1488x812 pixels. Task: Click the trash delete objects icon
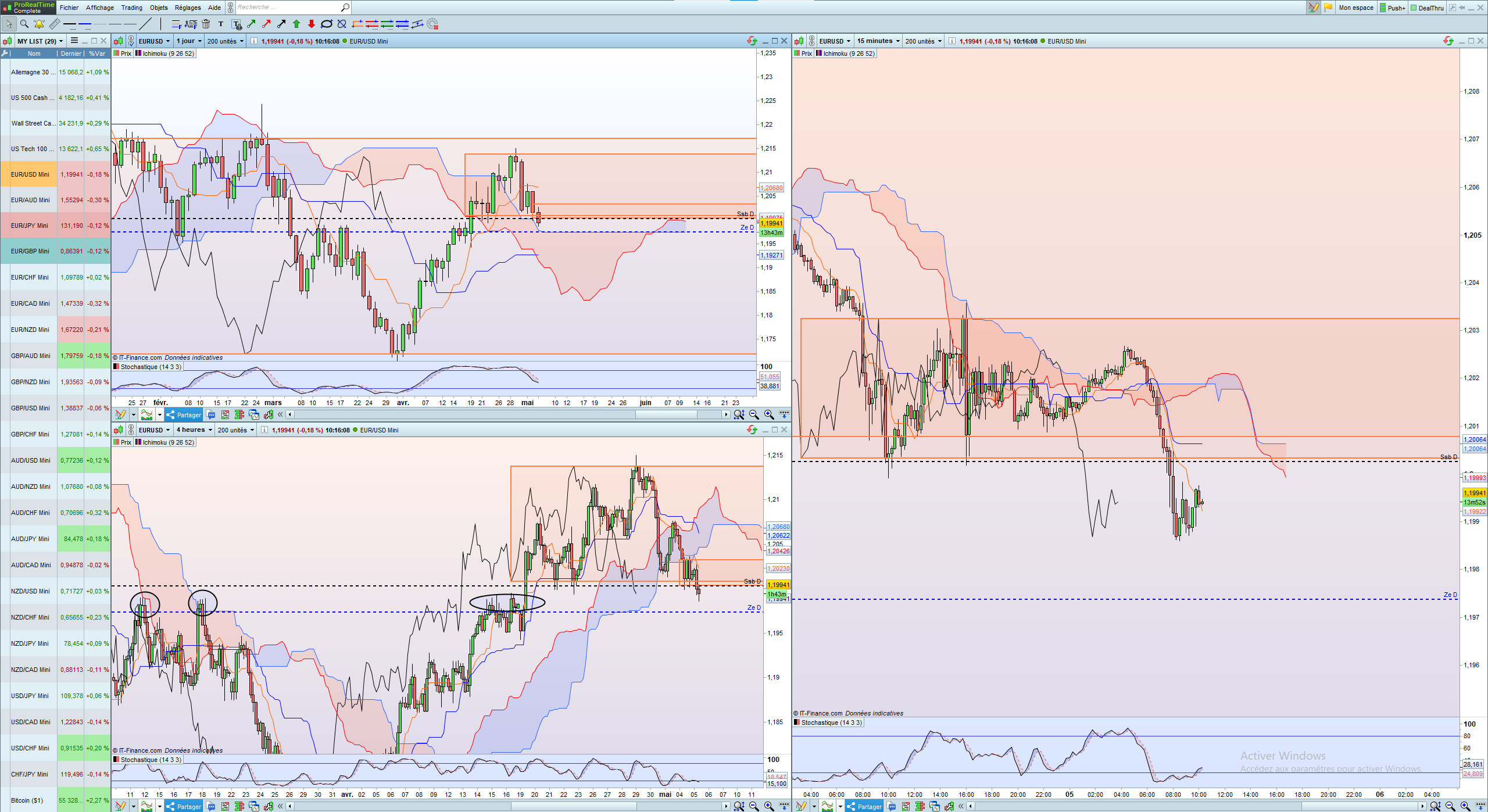206,24
